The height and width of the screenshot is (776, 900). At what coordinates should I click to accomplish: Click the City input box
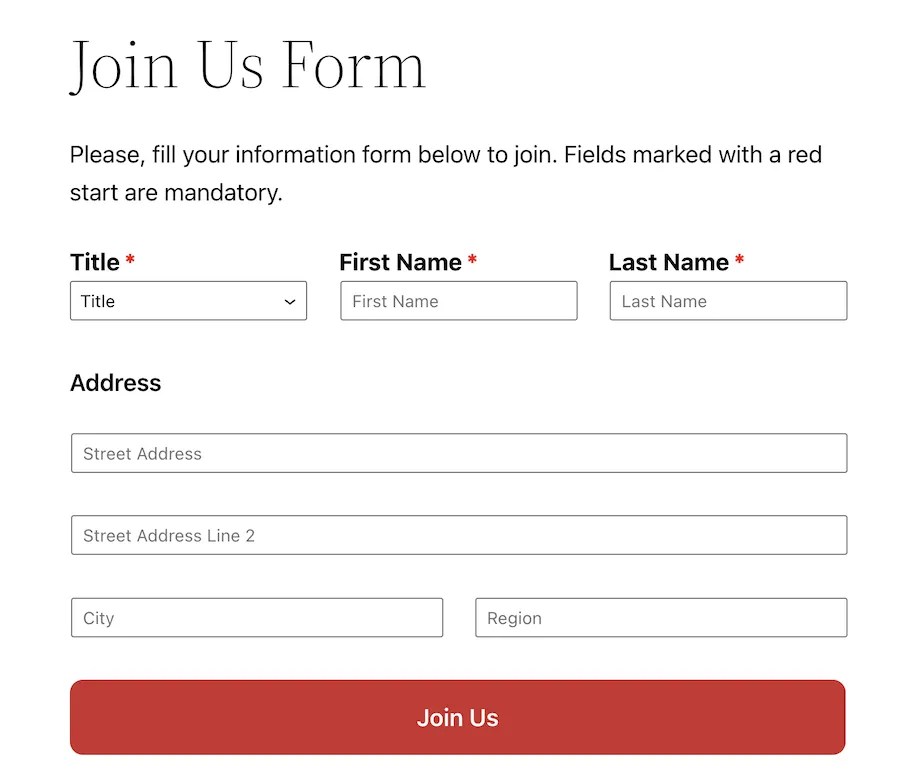pos(256,617)
